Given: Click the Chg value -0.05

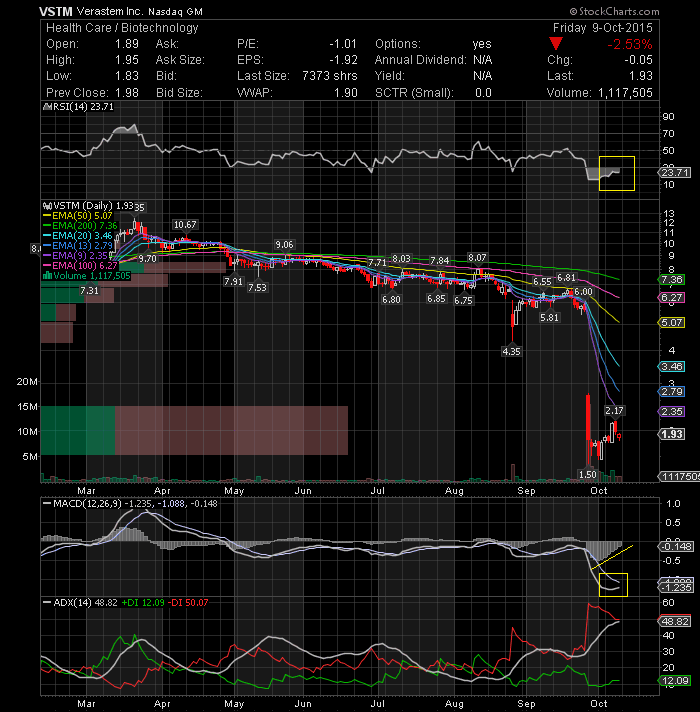Looking at the screenshot, I should click(638, 60).
